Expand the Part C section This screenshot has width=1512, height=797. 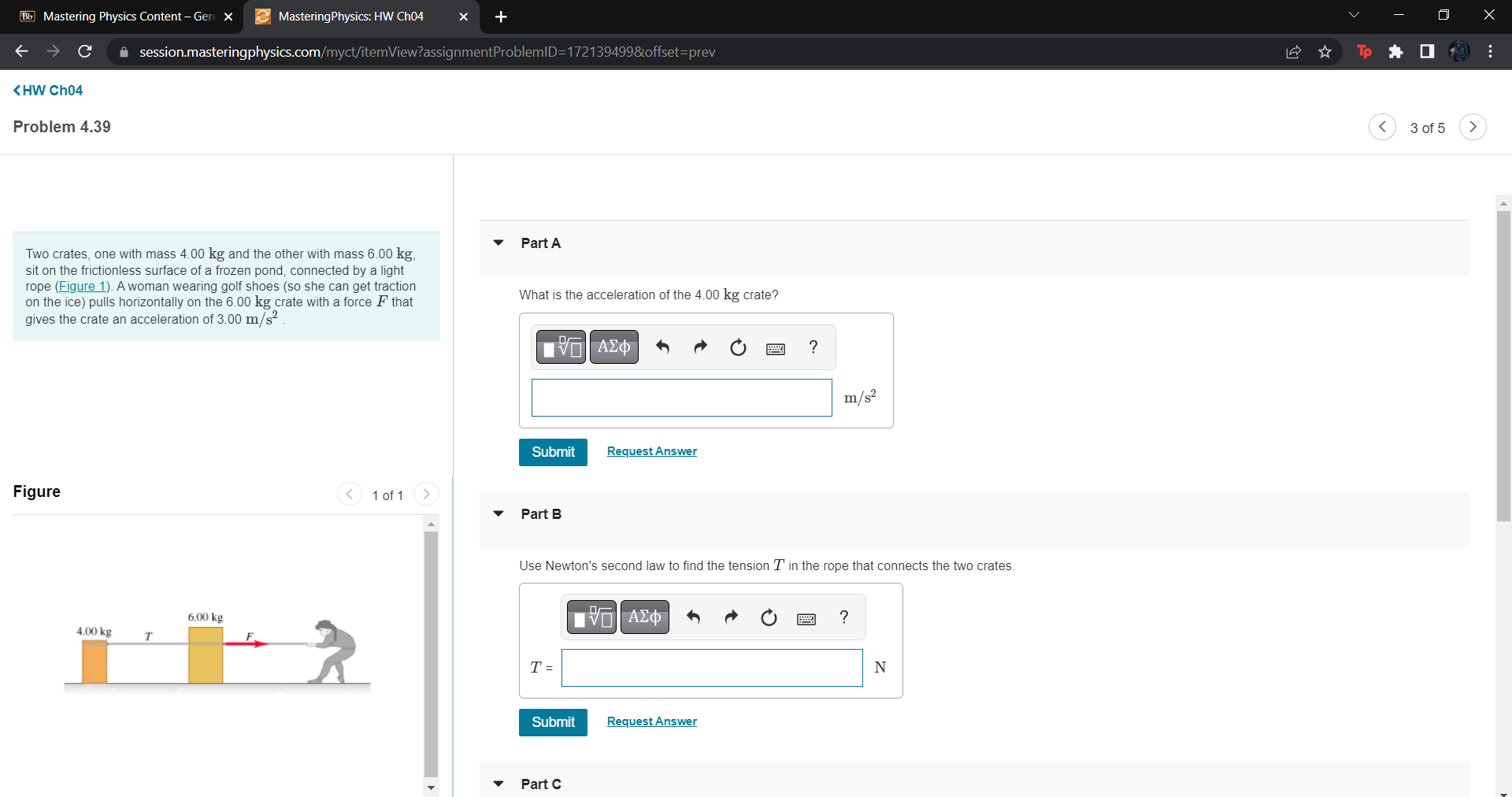point(498,784)
